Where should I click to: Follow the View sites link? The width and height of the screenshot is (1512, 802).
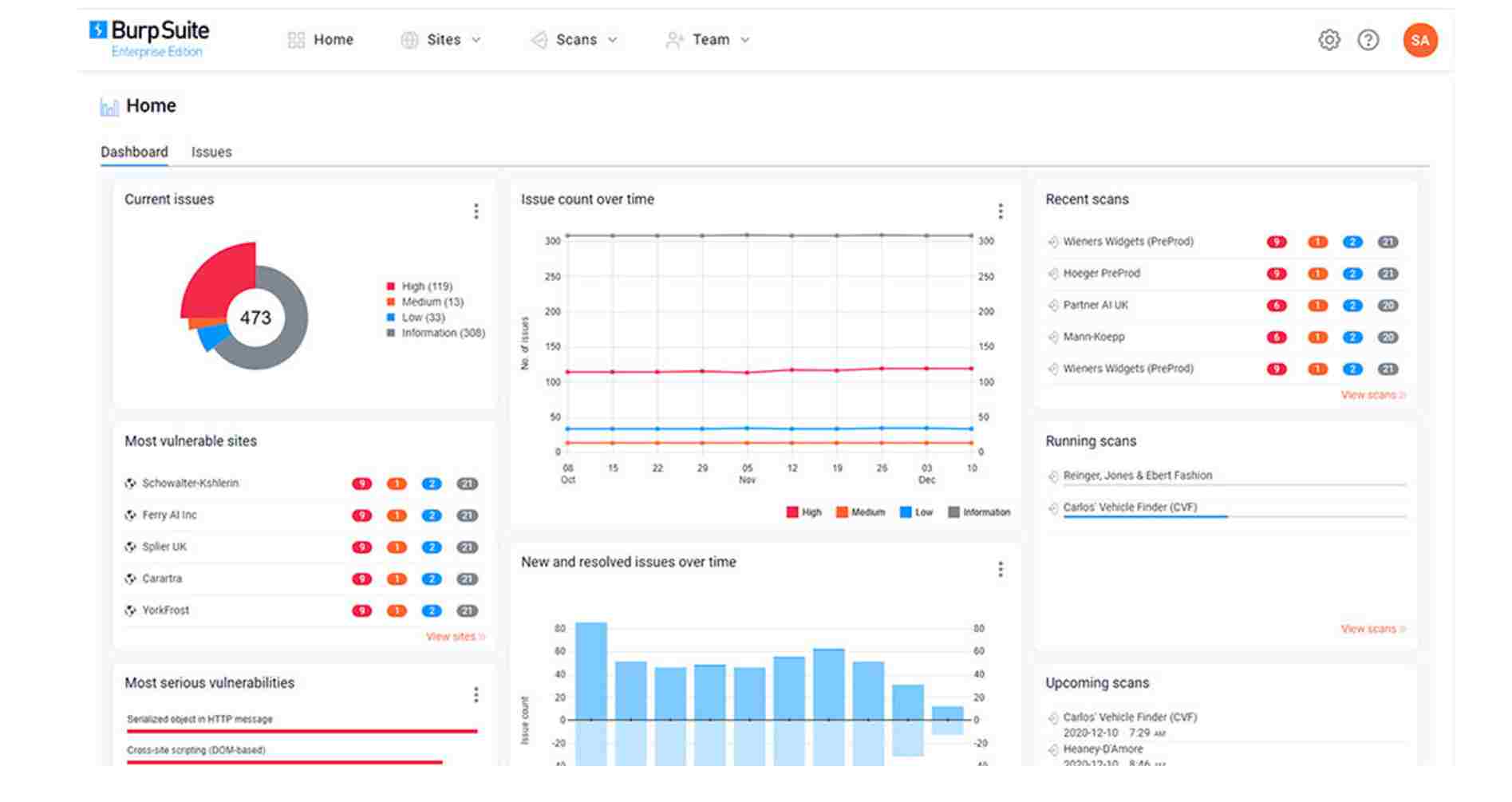(456, 637)
